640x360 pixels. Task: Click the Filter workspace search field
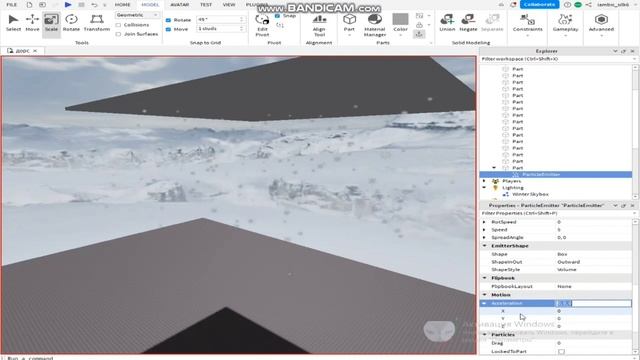[x=557, y=59]
